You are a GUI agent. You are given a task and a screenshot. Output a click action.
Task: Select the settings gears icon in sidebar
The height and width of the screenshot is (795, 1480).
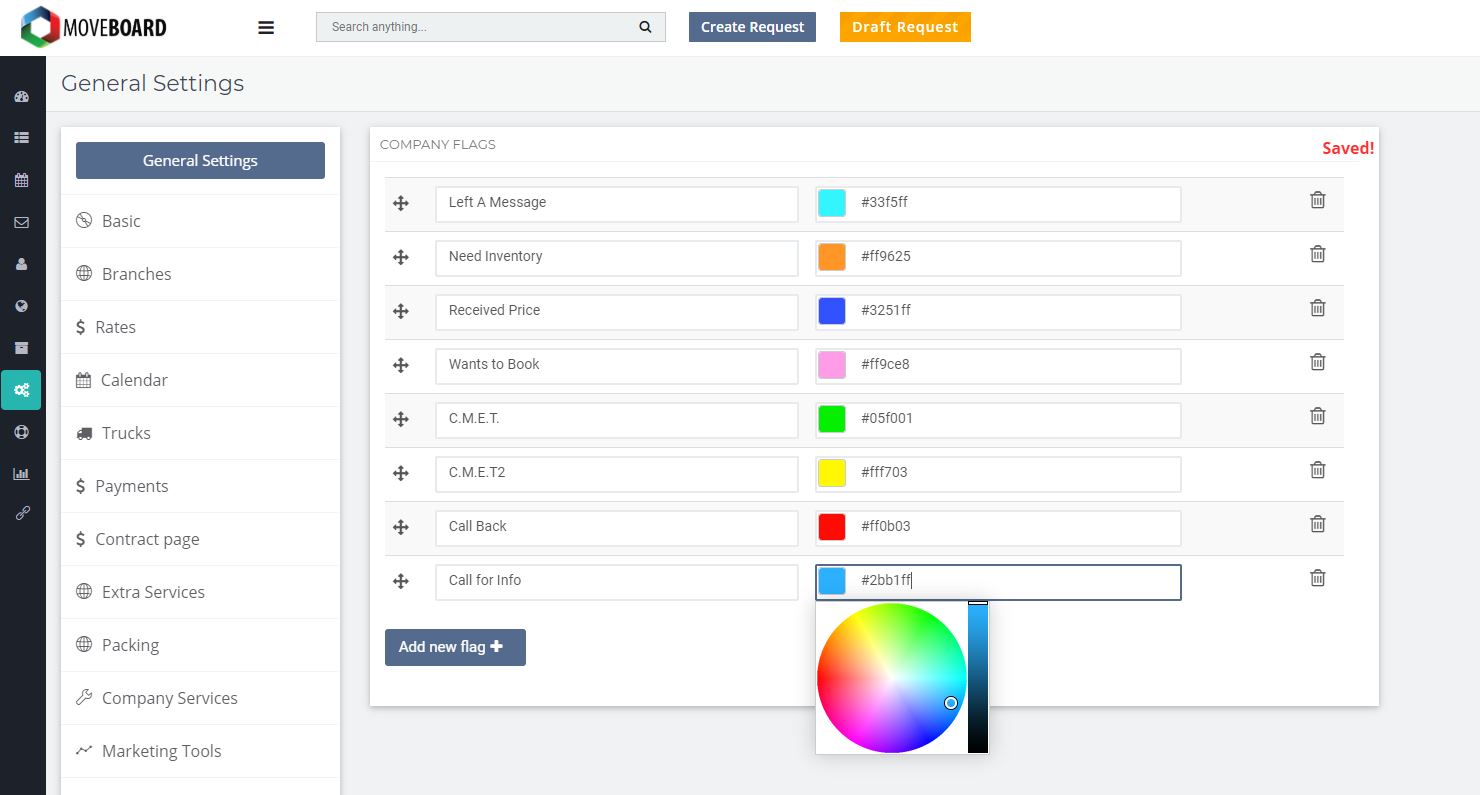tap(21, 390)
